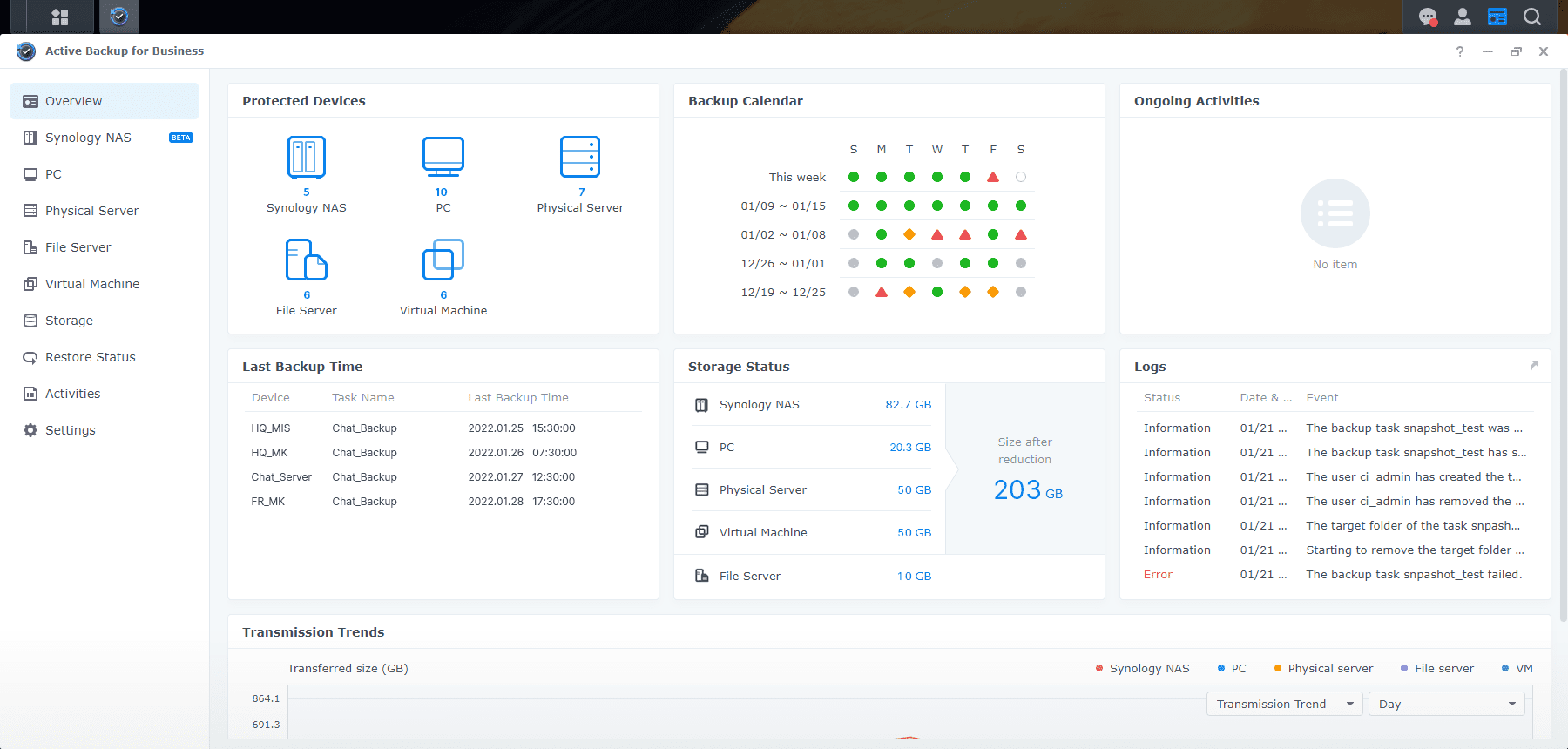Image resolution: width=1568 pixels, height=749 pixels.
Task: Click Friday red triangle of this week
Action: coord(993,177)
